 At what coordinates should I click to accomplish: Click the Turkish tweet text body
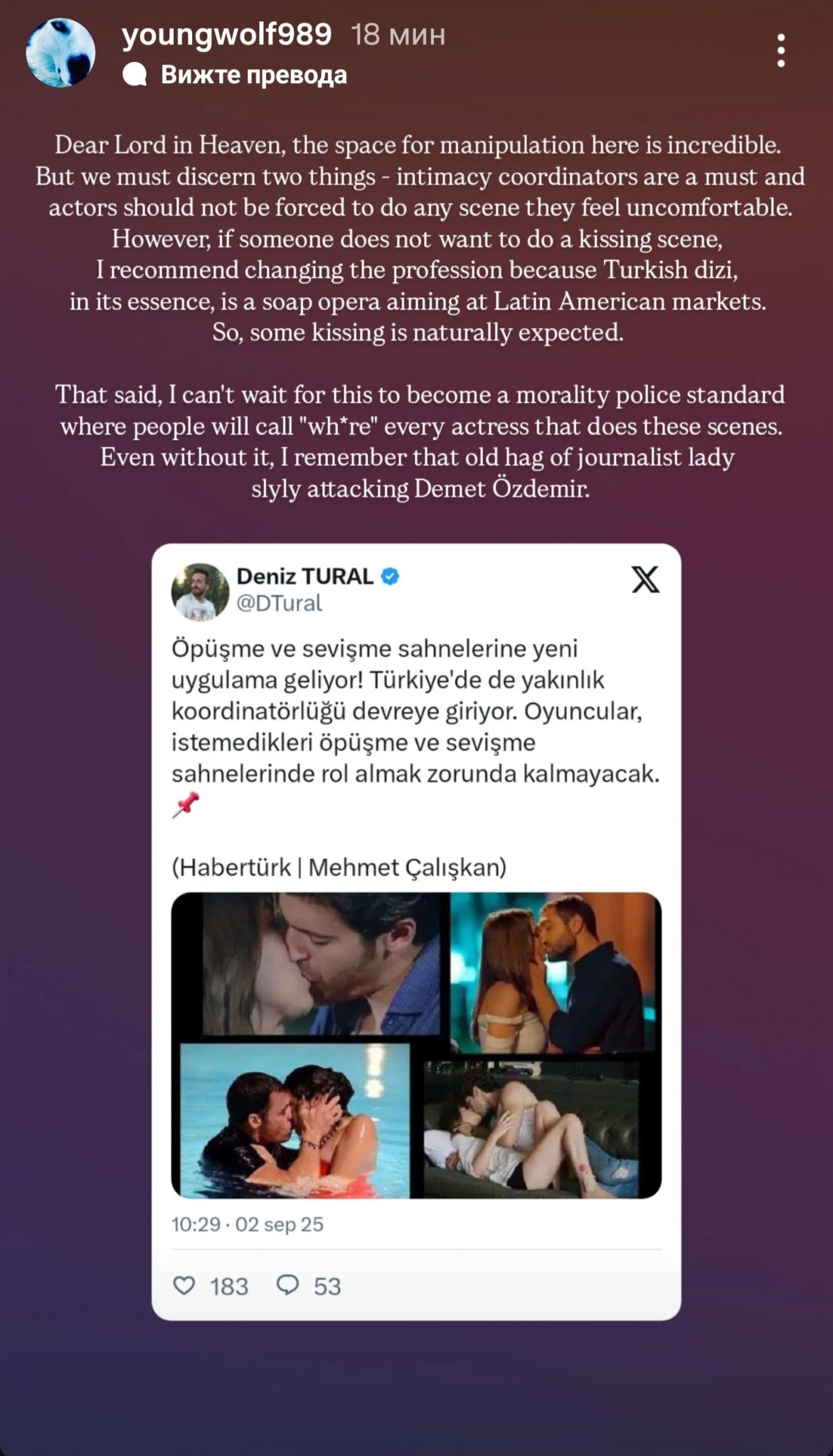pyautogui.click(x=415, y=711)
